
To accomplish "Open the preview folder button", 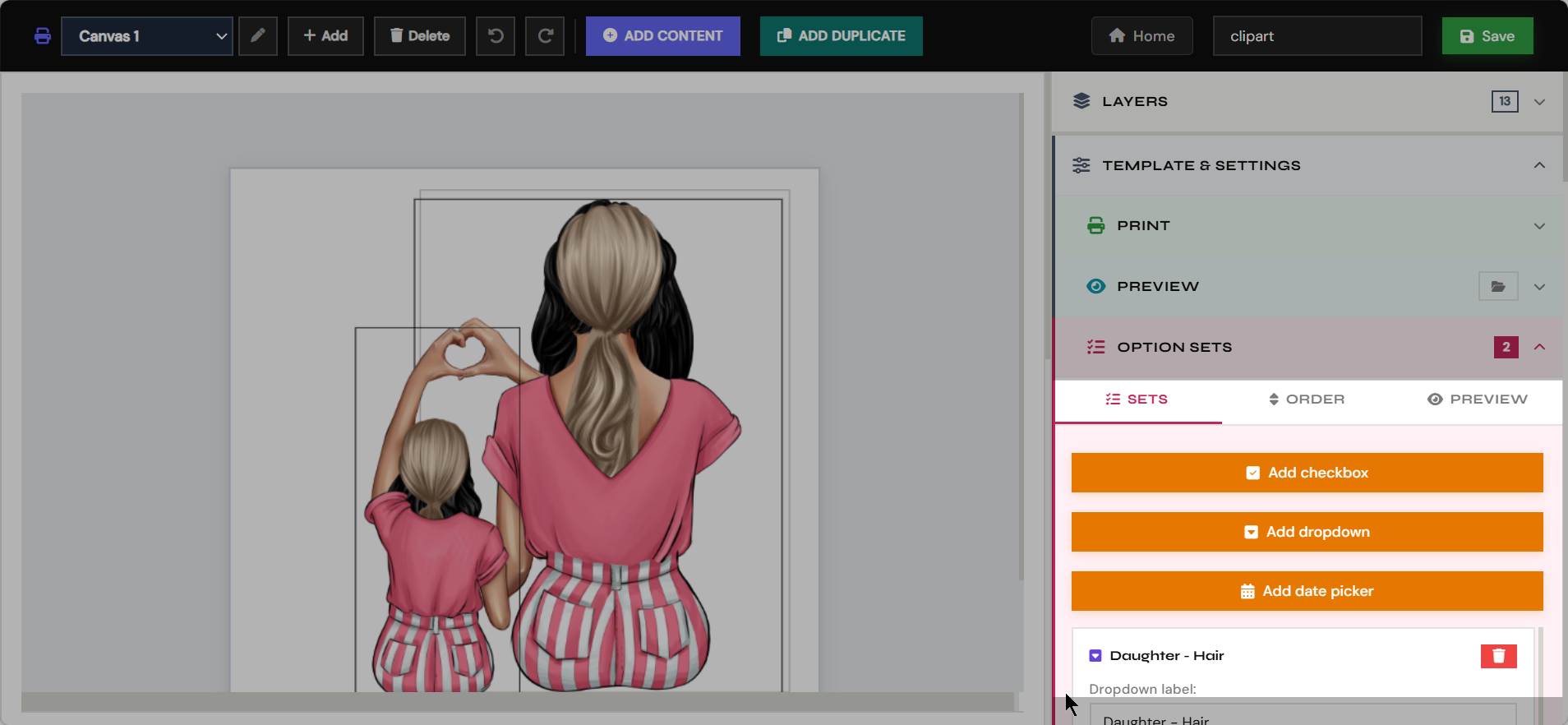I will [x=1498, y=286].
